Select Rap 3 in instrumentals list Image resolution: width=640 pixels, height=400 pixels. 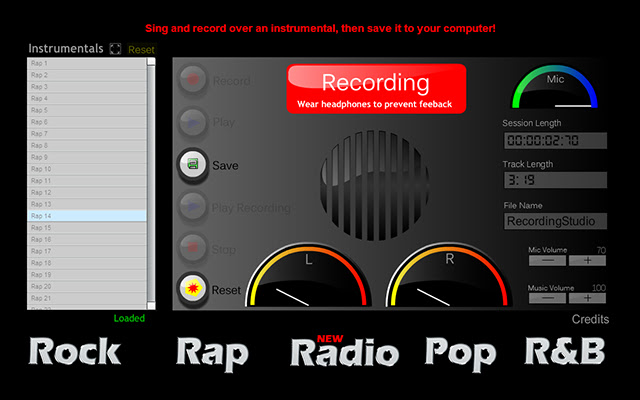[x=87, y=87]
